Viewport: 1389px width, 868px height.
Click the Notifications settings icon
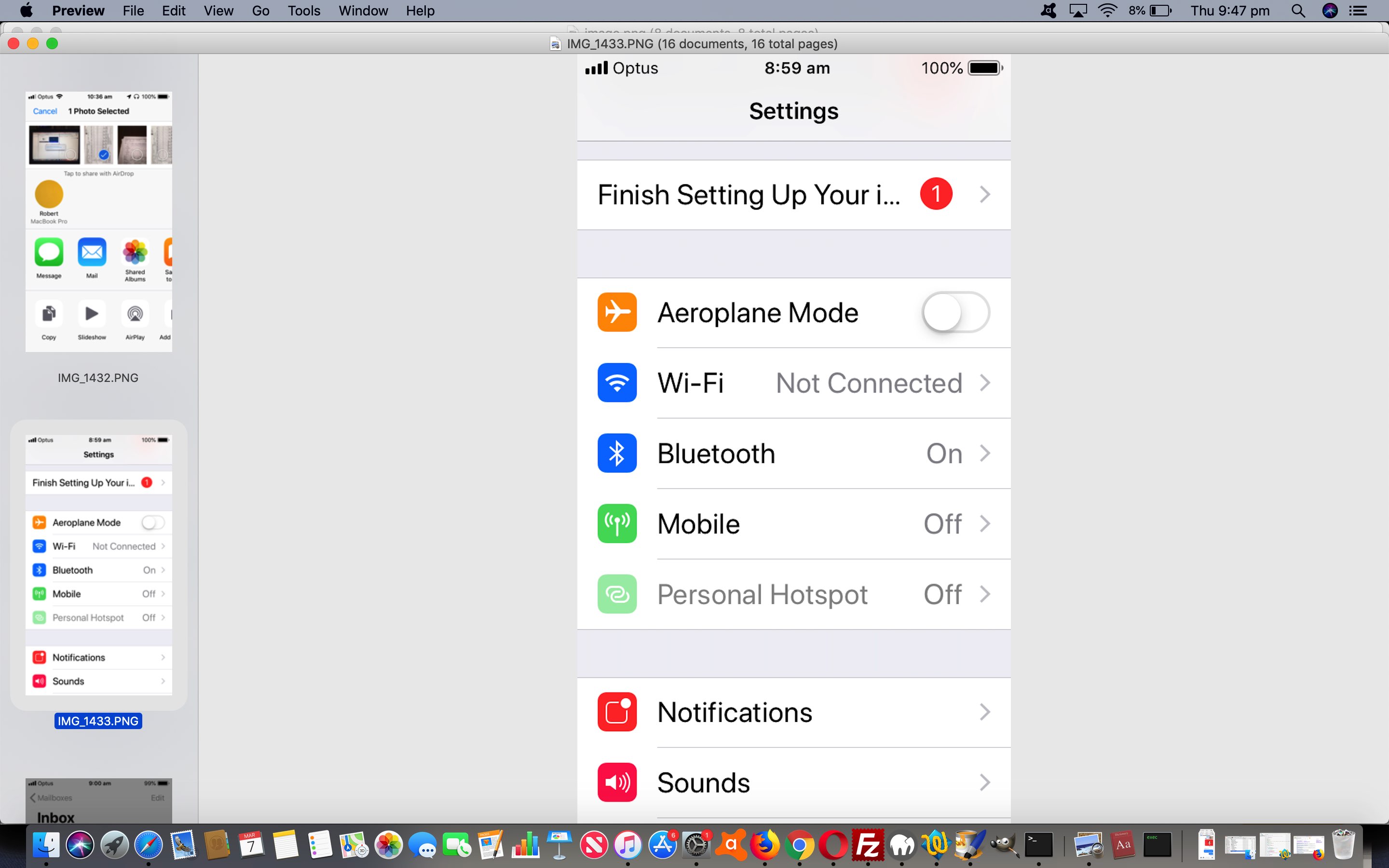tap(616, 711)
